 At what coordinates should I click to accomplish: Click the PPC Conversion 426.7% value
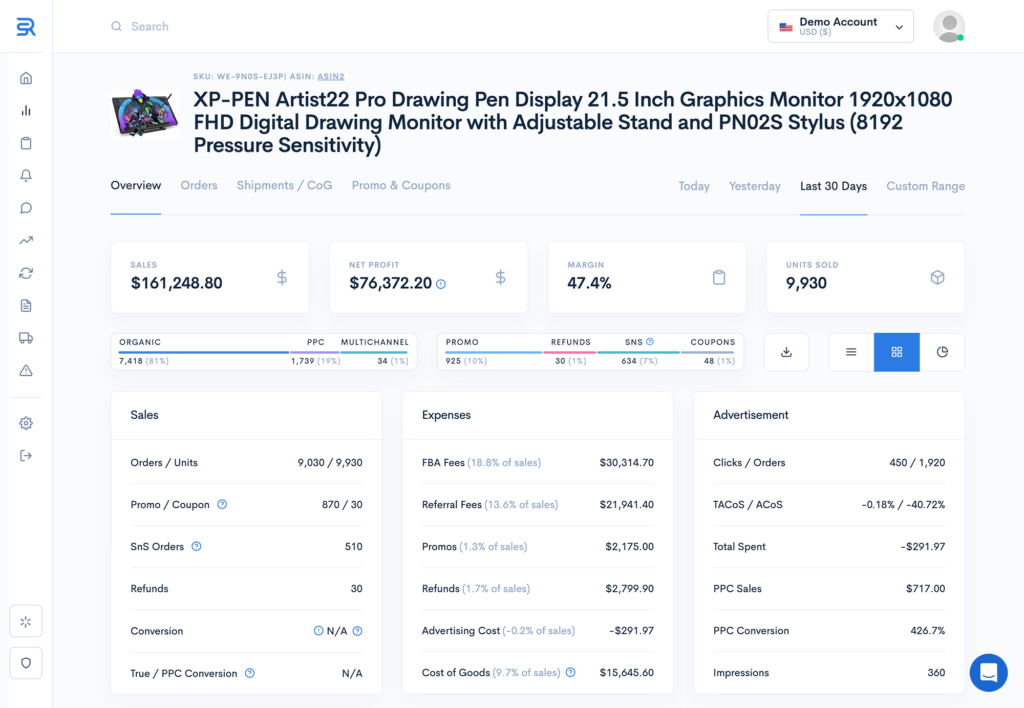pyautogui.click(x=927, y=630)
